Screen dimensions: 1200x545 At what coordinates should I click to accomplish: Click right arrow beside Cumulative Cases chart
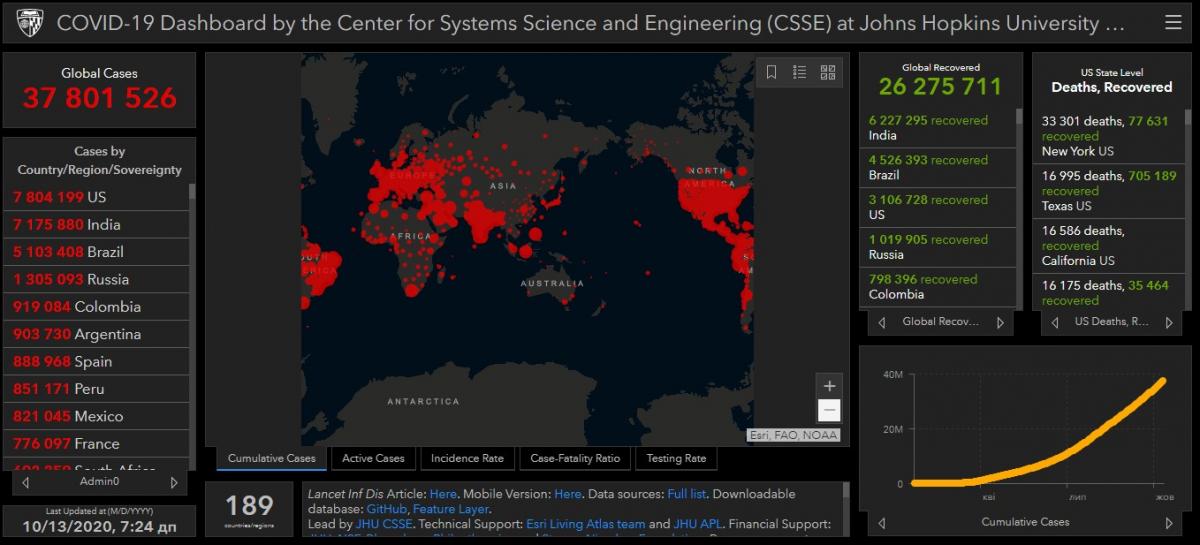[x=1169, y=522]
